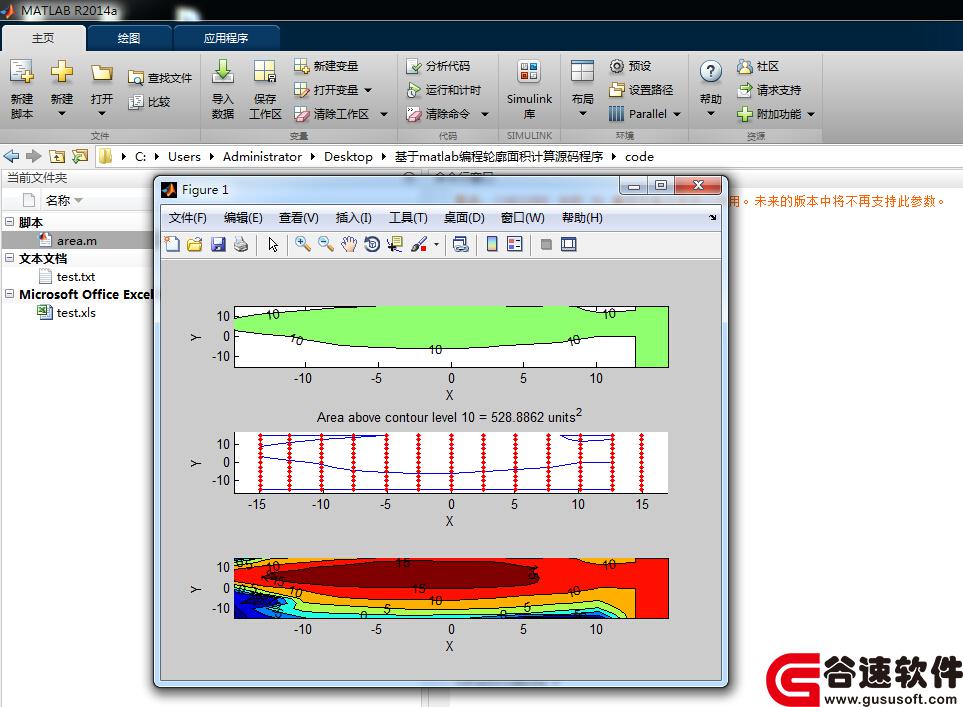Viewport: 963px width, 707px height.
Task: Select area.m in Current Folder
Action: (x=77, y=240)
